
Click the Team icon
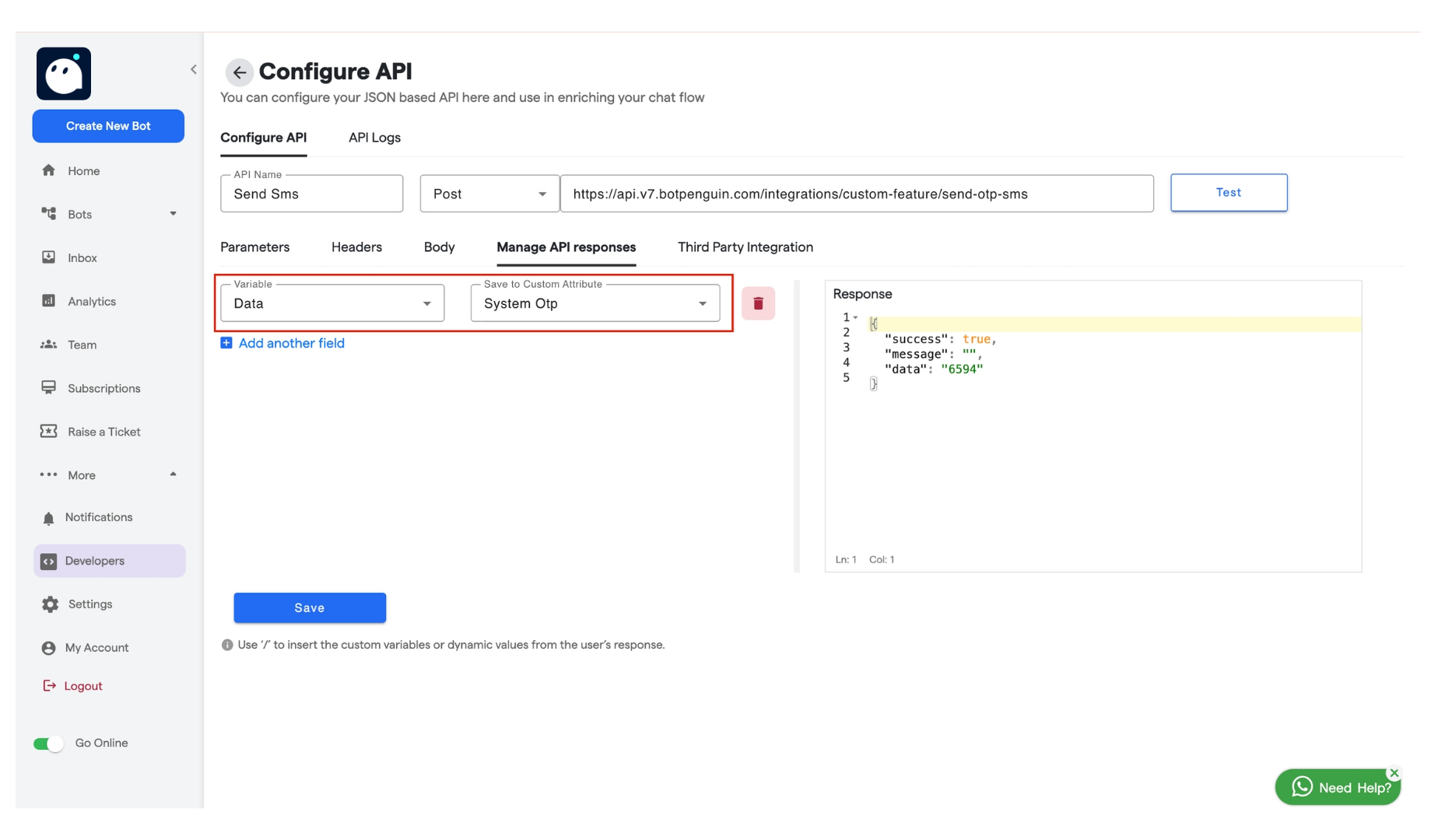pos(48,345)
